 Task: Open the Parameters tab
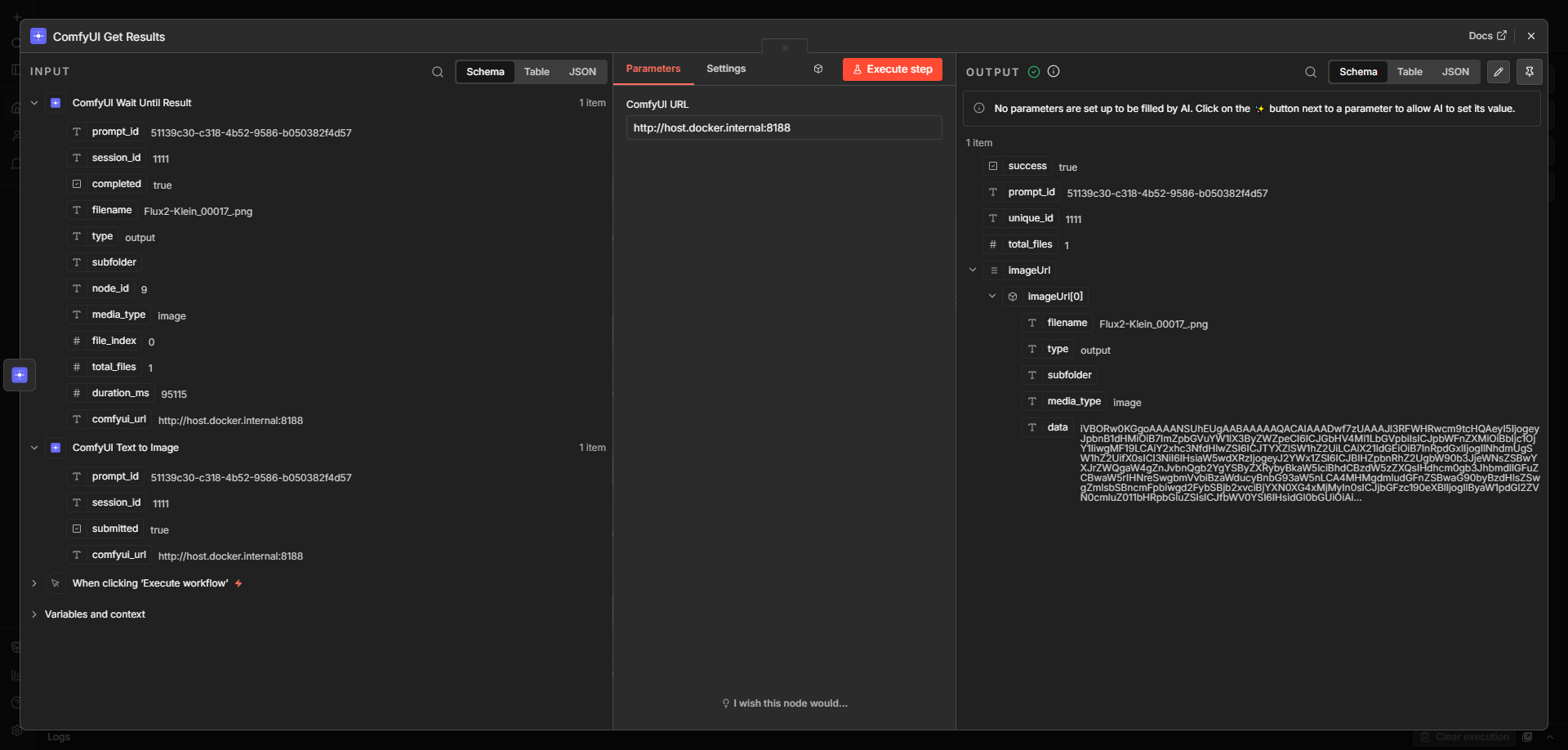coord(653,69)
